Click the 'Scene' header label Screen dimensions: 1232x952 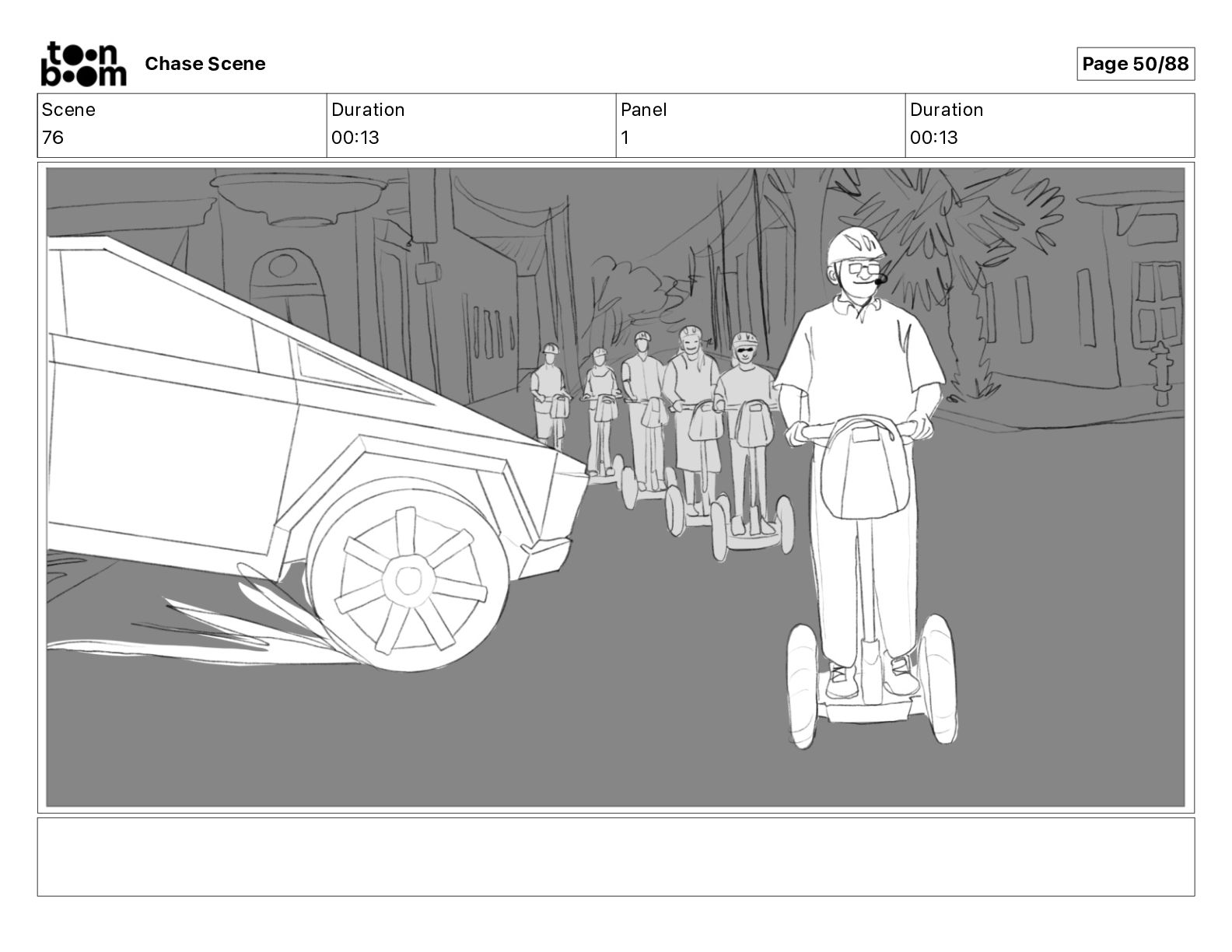(68, 110)
